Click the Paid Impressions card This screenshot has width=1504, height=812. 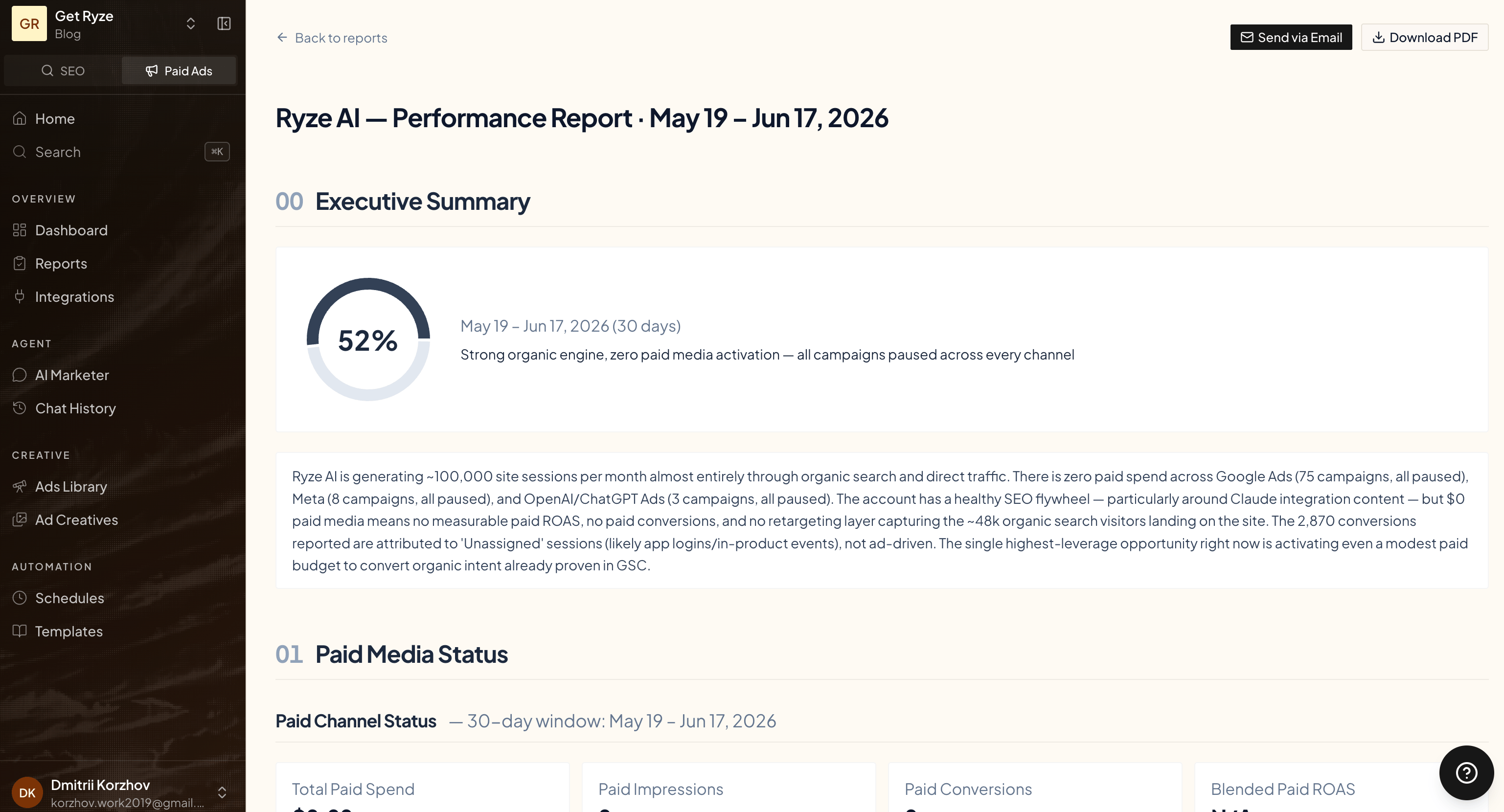click(x=729, y=788)
